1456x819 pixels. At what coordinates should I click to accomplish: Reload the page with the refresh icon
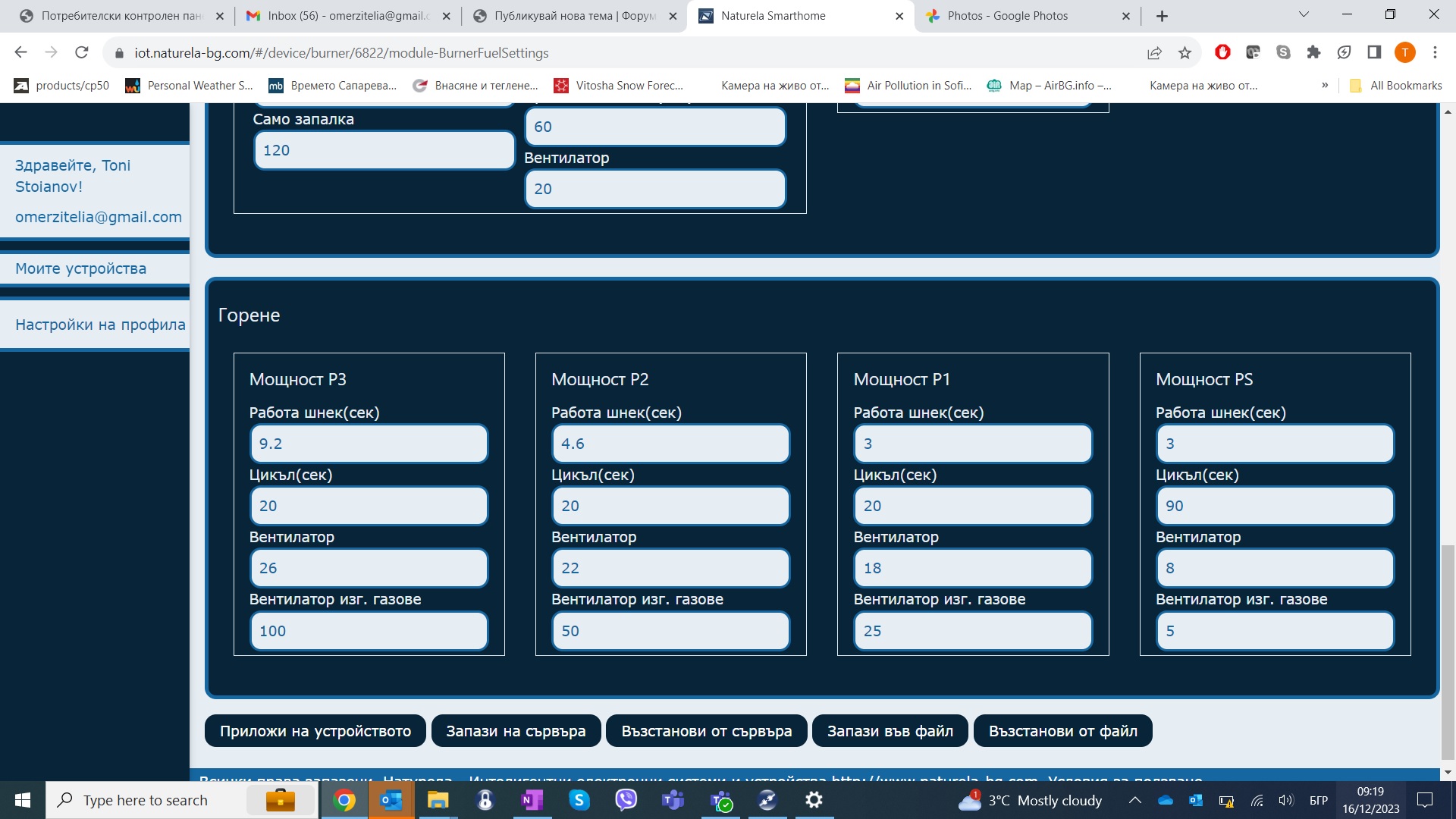(81, 52)
